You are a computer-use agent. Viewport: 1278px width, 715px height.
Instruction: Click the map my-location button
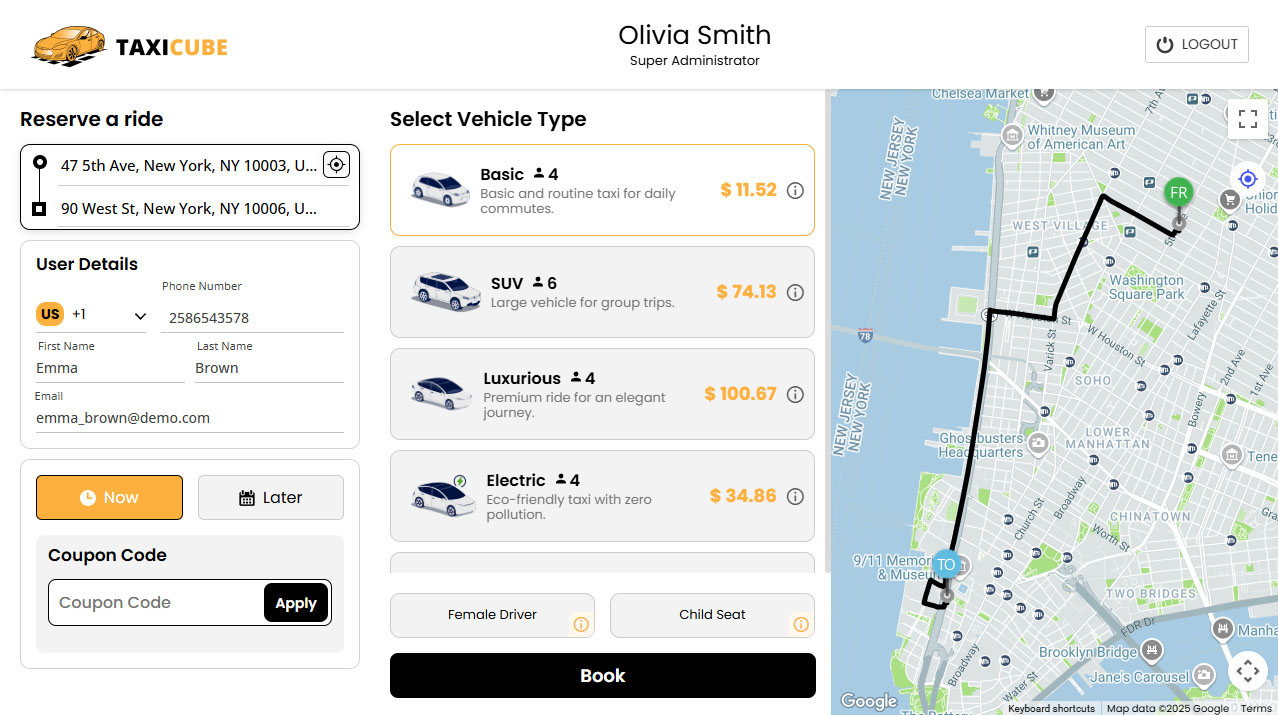pyautogui.click(x=1247, y=179)
